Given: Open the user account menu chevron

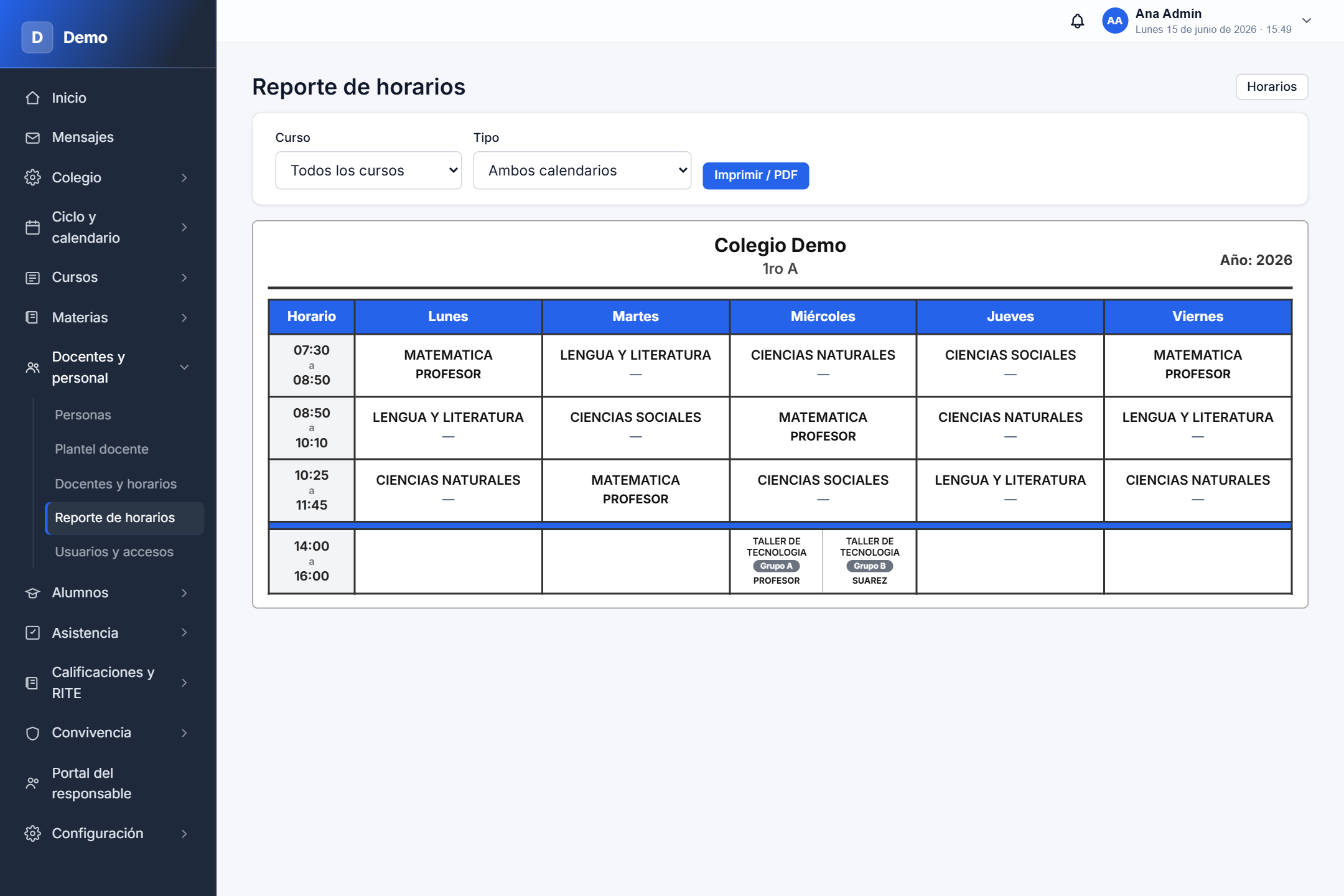Looking at the screenshot, I should [1307, 21].
